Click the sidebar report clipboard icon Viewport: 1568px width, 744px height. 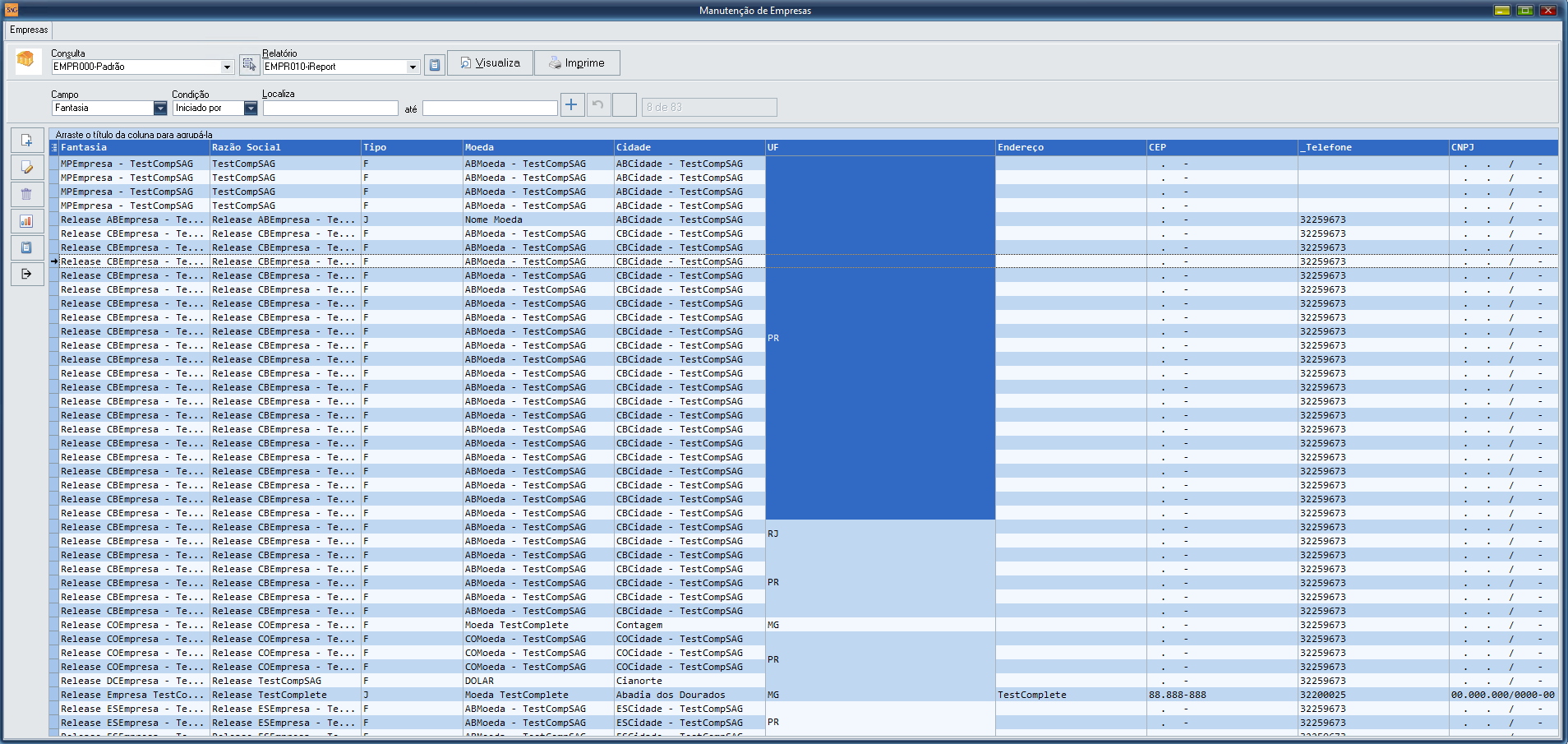coord(27,247)
